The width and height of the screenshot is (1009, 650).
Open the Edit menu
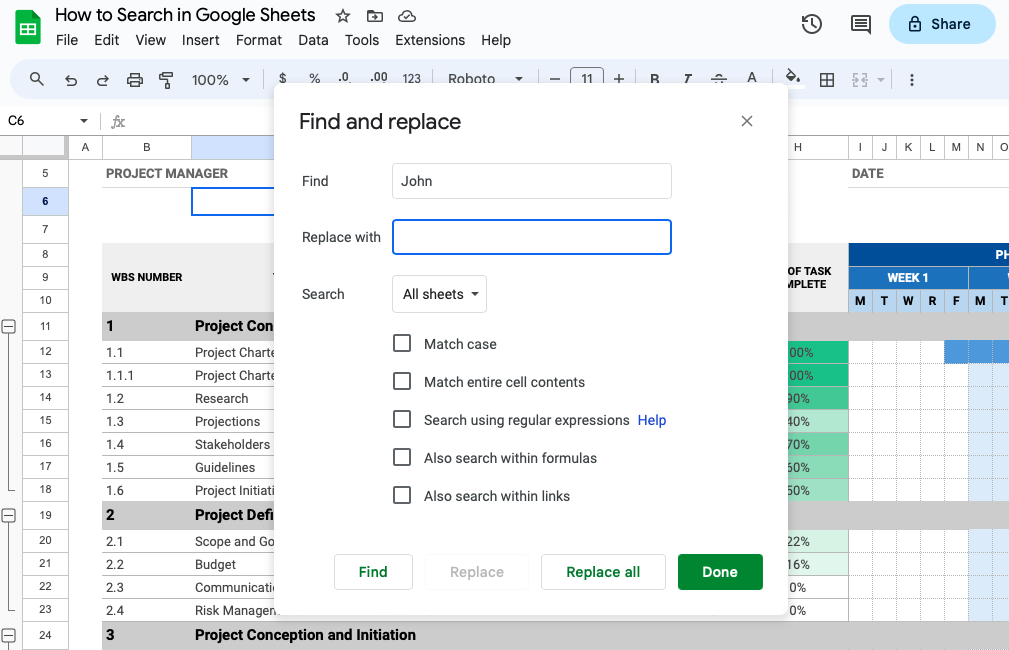106,40
